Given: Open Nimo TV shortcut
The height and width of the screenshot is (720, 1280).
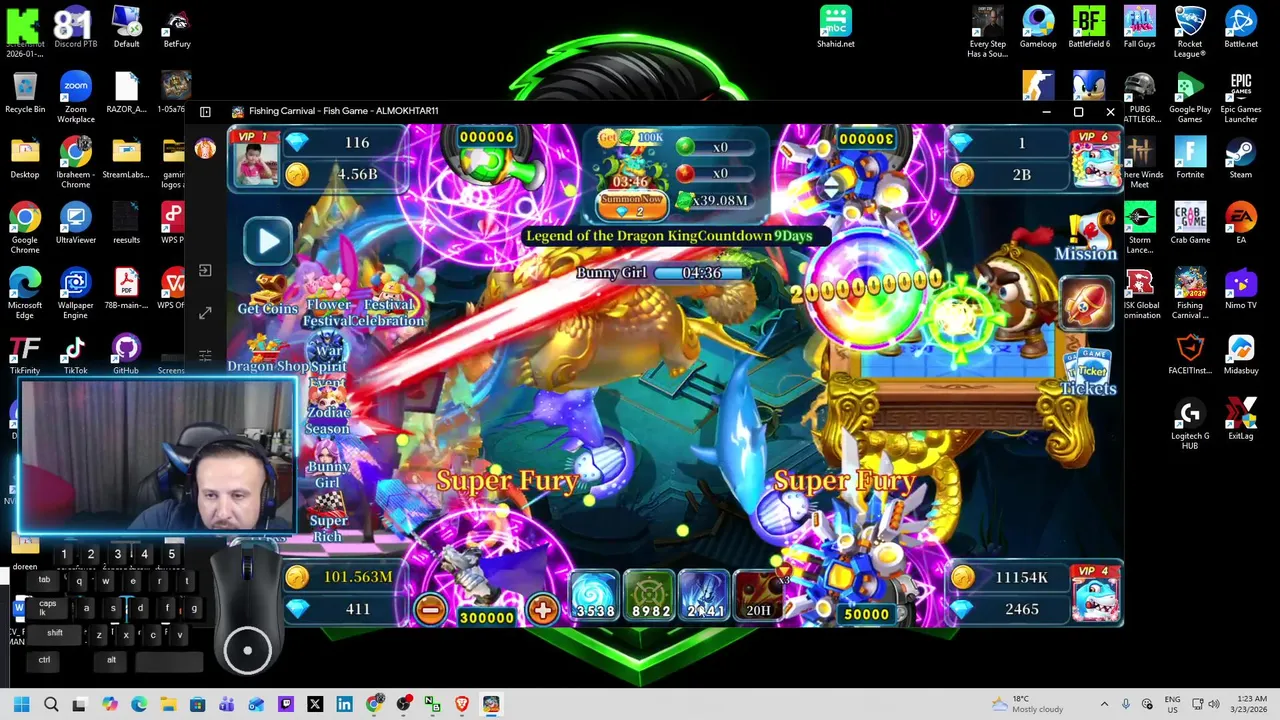Looking at the screenshot, I should coord(1241,289).
